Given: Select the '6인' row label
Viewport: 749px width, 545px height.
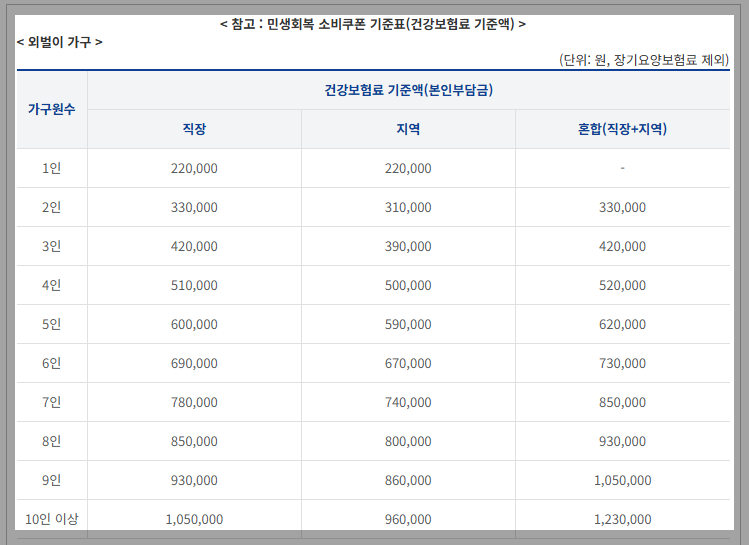Looking at the screenshot, I should 52,363.
